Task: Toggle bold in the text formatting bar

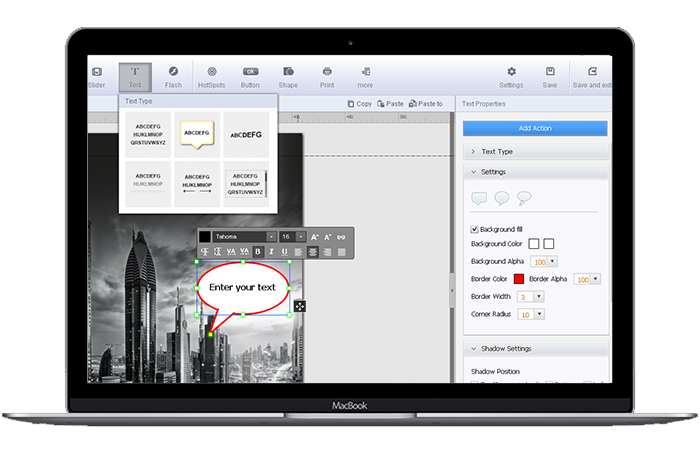Action: click(x=257, y=252)
